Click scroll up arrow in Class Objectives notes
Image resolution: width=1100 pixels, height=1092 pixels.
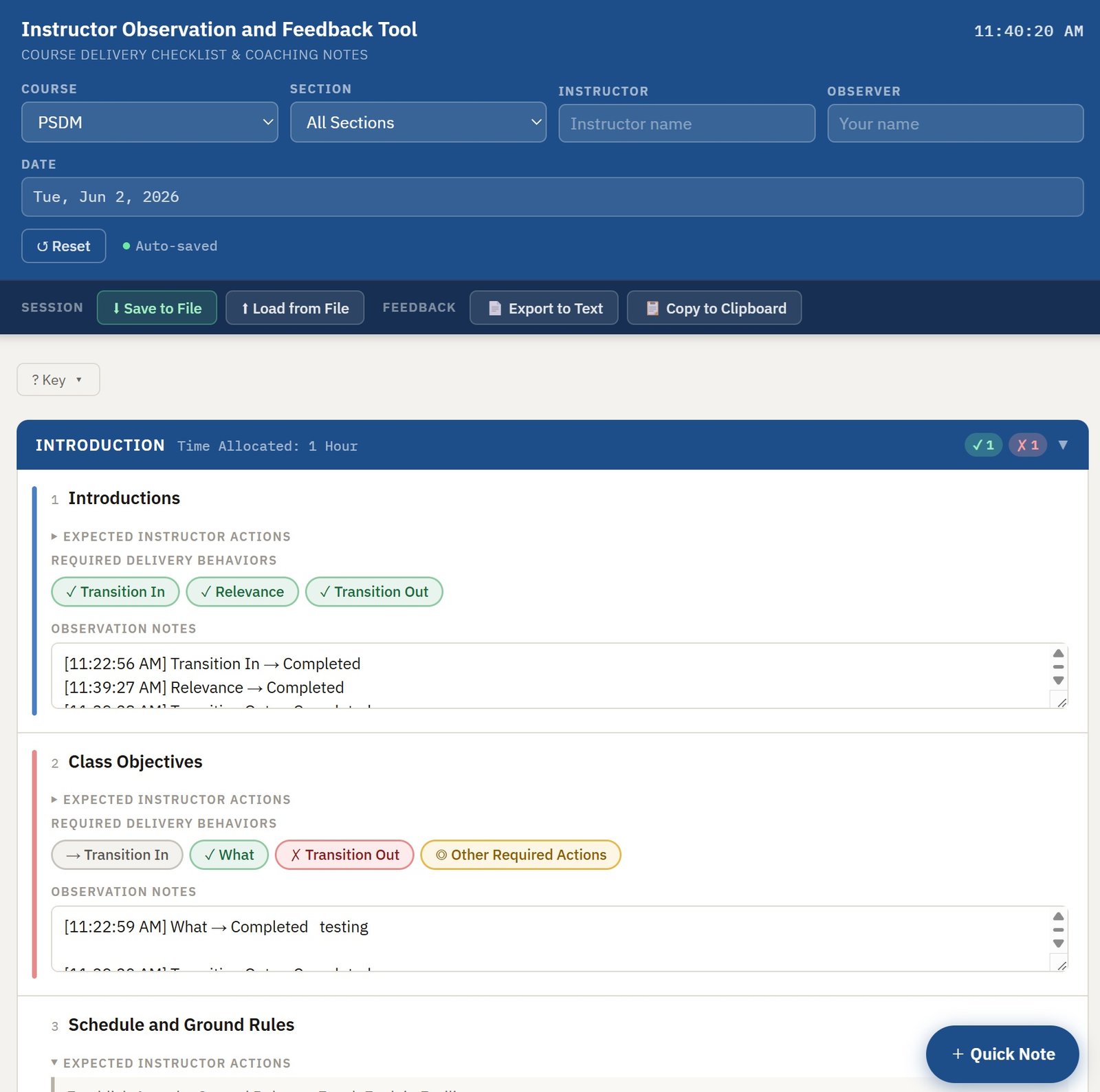pos(1059,916)
